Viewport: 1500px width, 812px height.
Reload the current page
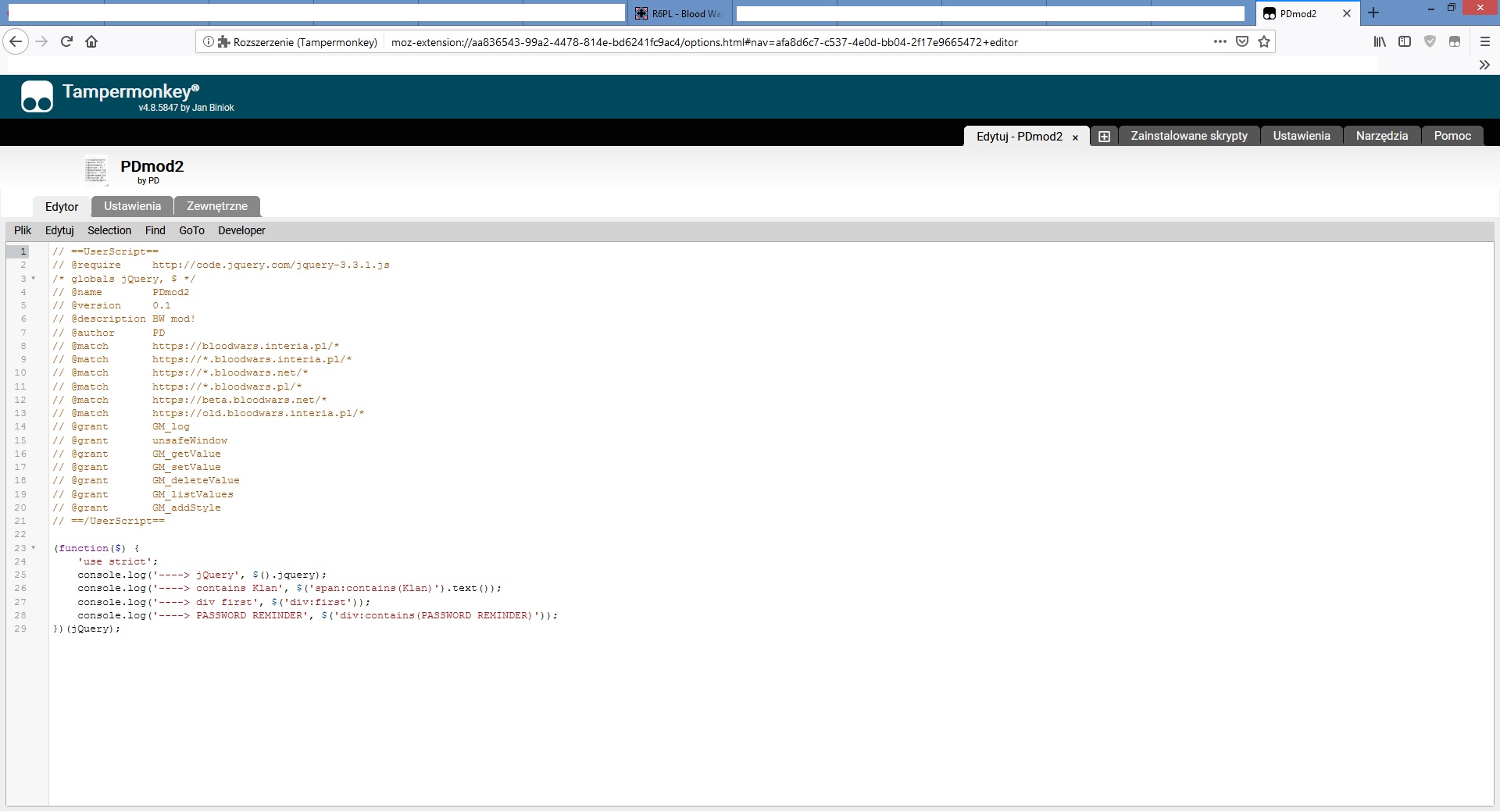(x=66, y=41)
